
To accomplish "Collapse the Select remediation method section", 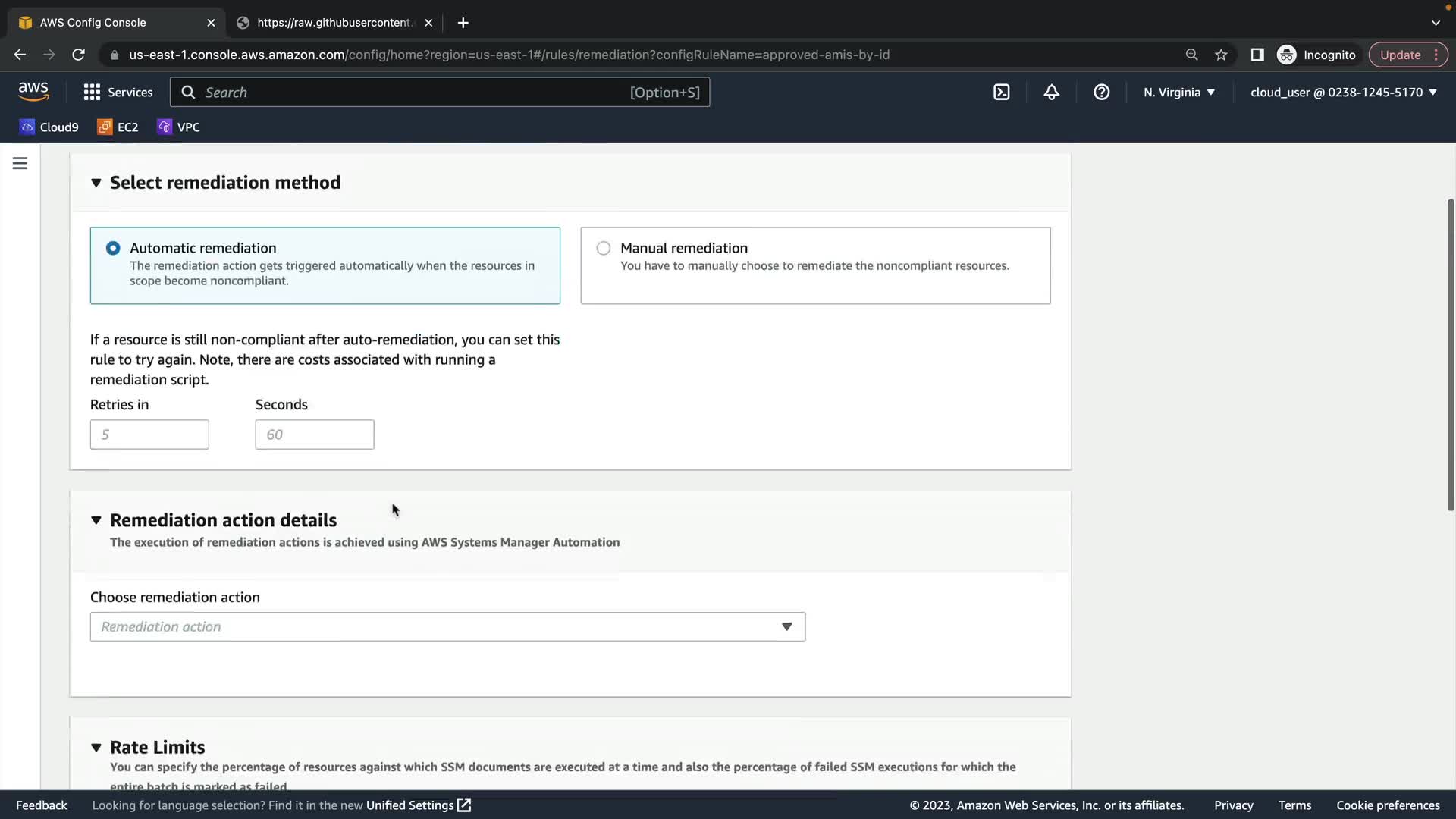I will tap(96, 183).
